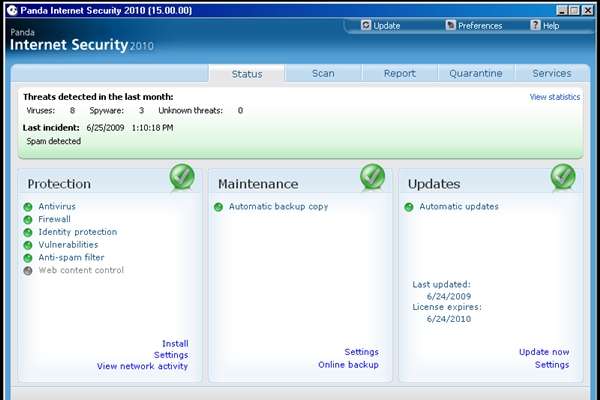Open Help from the top toolbar
The height and width of the screenshot is (400, 600).
551,26
